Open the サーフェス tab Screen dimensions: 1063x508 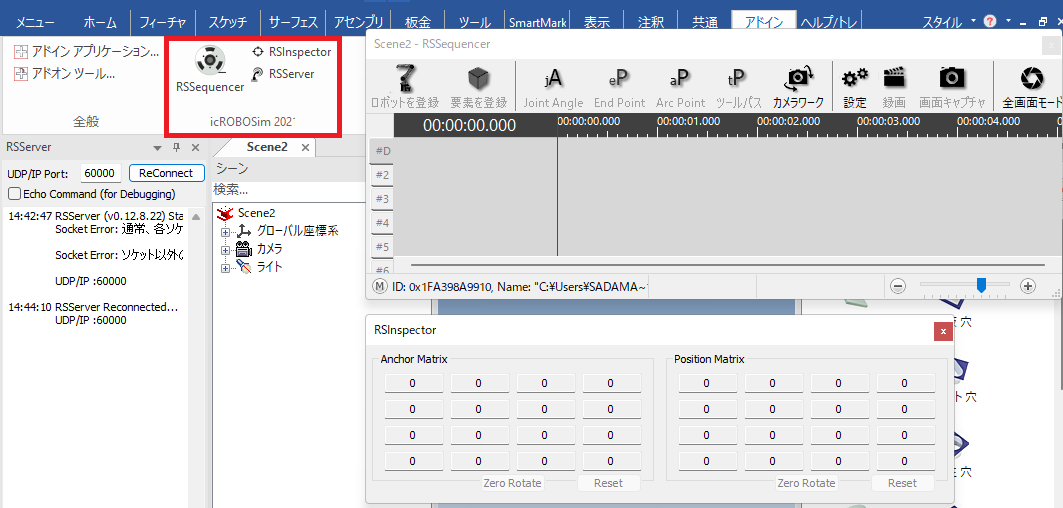(x=294, y=22)
